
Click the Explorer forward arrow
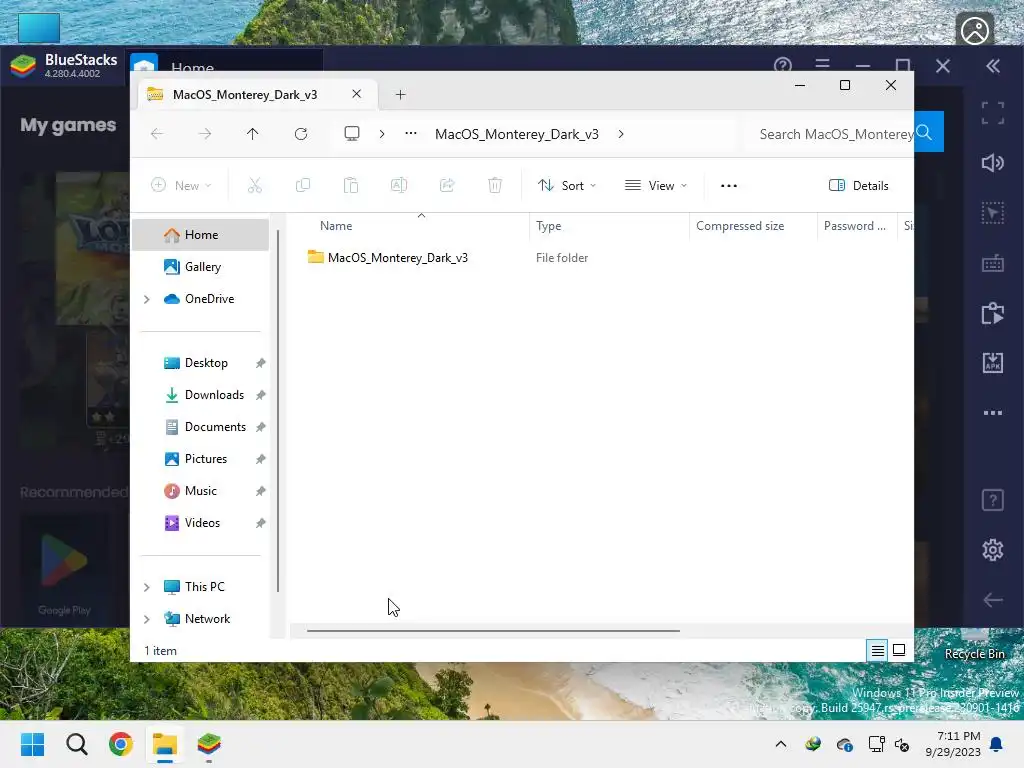pos(205,134)
